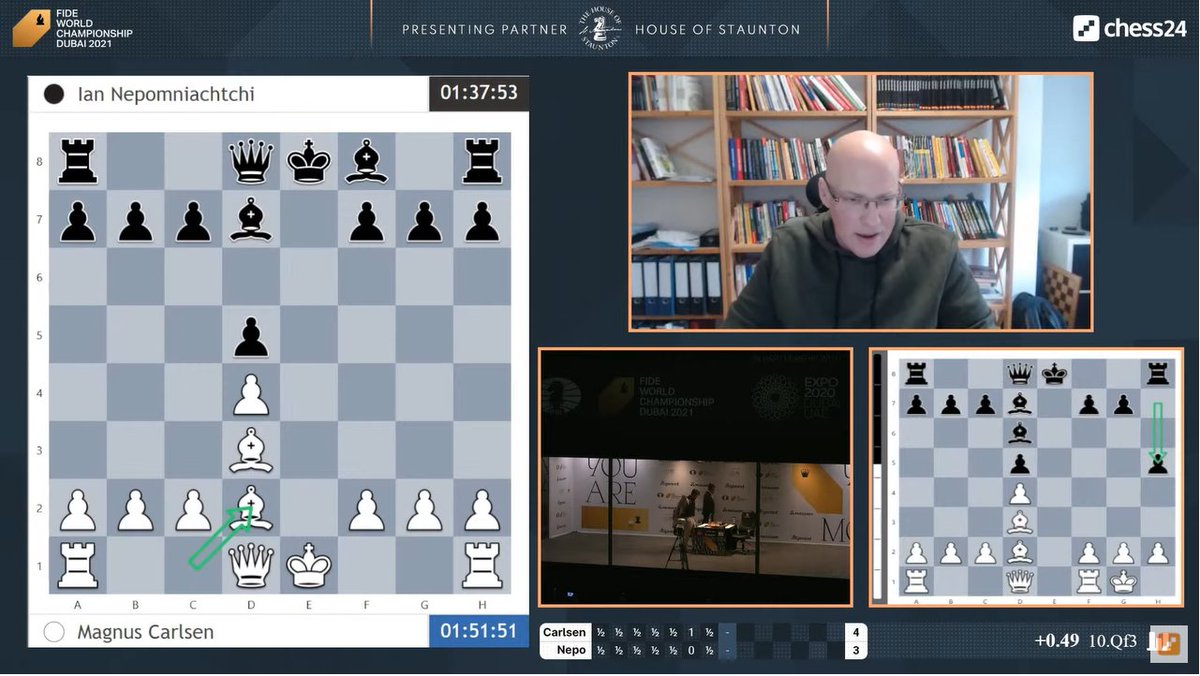
Task: Click the black color dot beside Ian Nepomniachtchi
Action: (54, 95)
